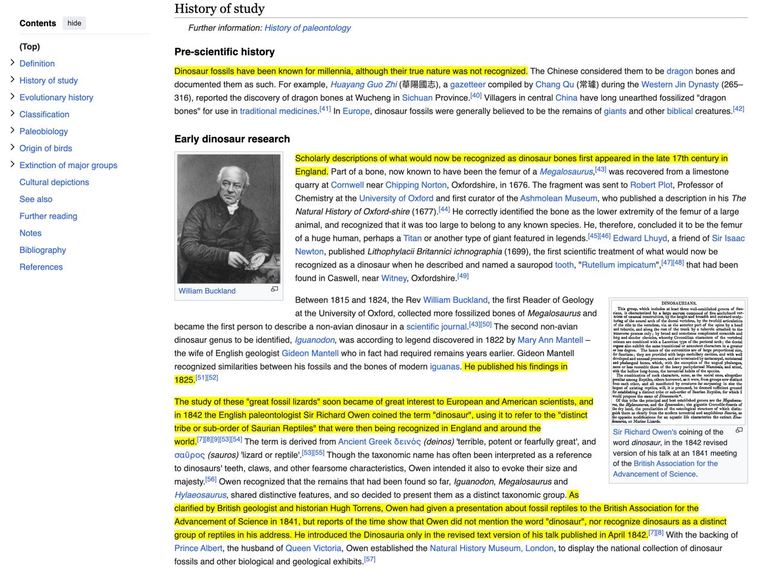Go to See also section
This screenshot has width=762, height=573.
(35, 199)
